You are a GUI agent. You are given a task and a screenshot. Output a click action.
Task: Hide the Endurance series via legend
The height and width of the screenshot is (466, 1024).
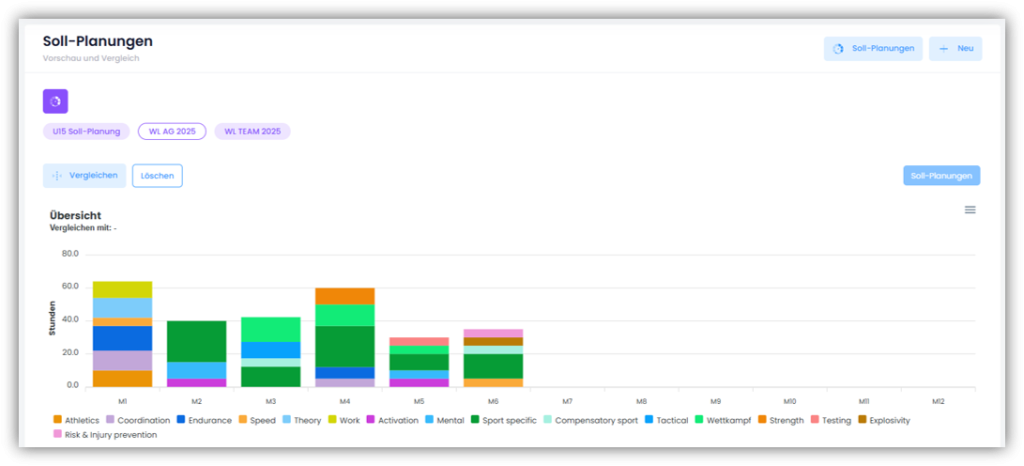point(204,421)
